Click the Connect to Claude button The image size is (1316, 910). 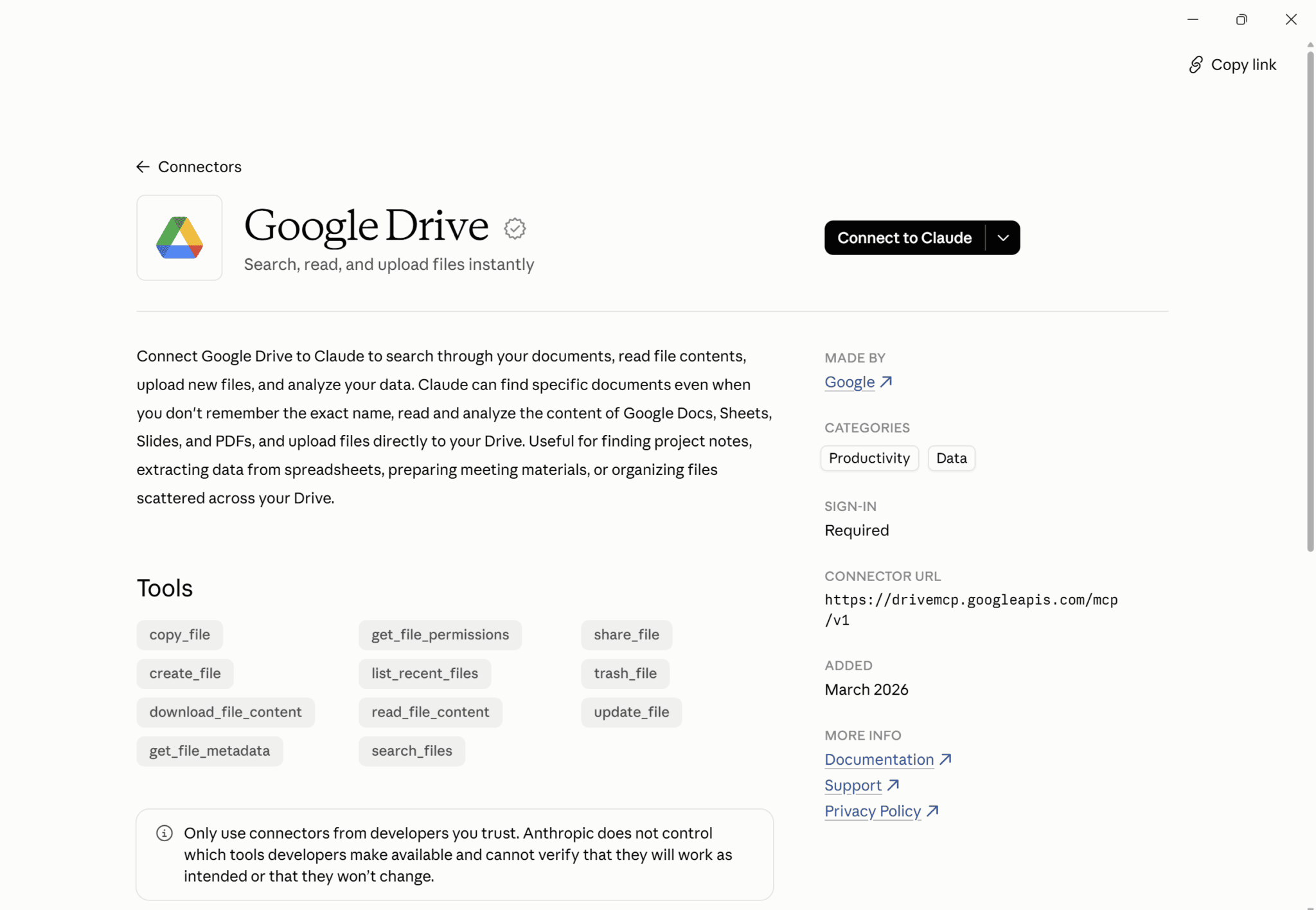click(904, 238)
